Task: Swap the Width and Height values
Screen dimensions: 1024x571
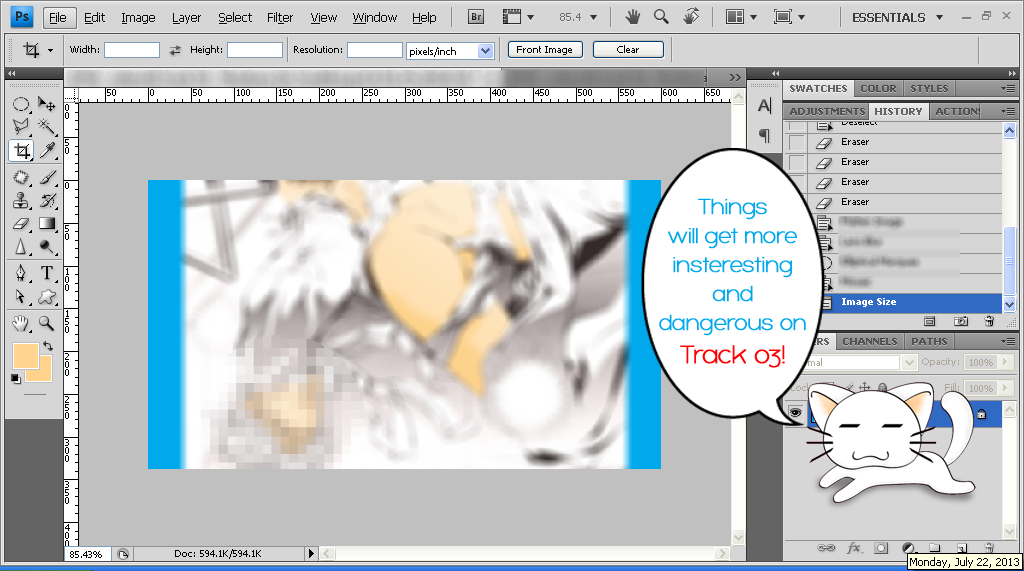Action: pos(174,50)
